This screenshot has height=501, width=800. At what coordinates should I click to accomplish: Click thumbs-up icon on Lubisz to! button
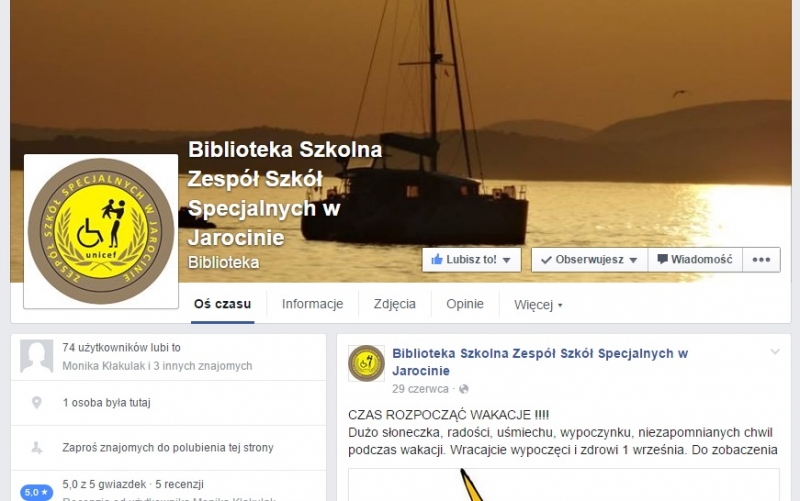click(437, 260)
